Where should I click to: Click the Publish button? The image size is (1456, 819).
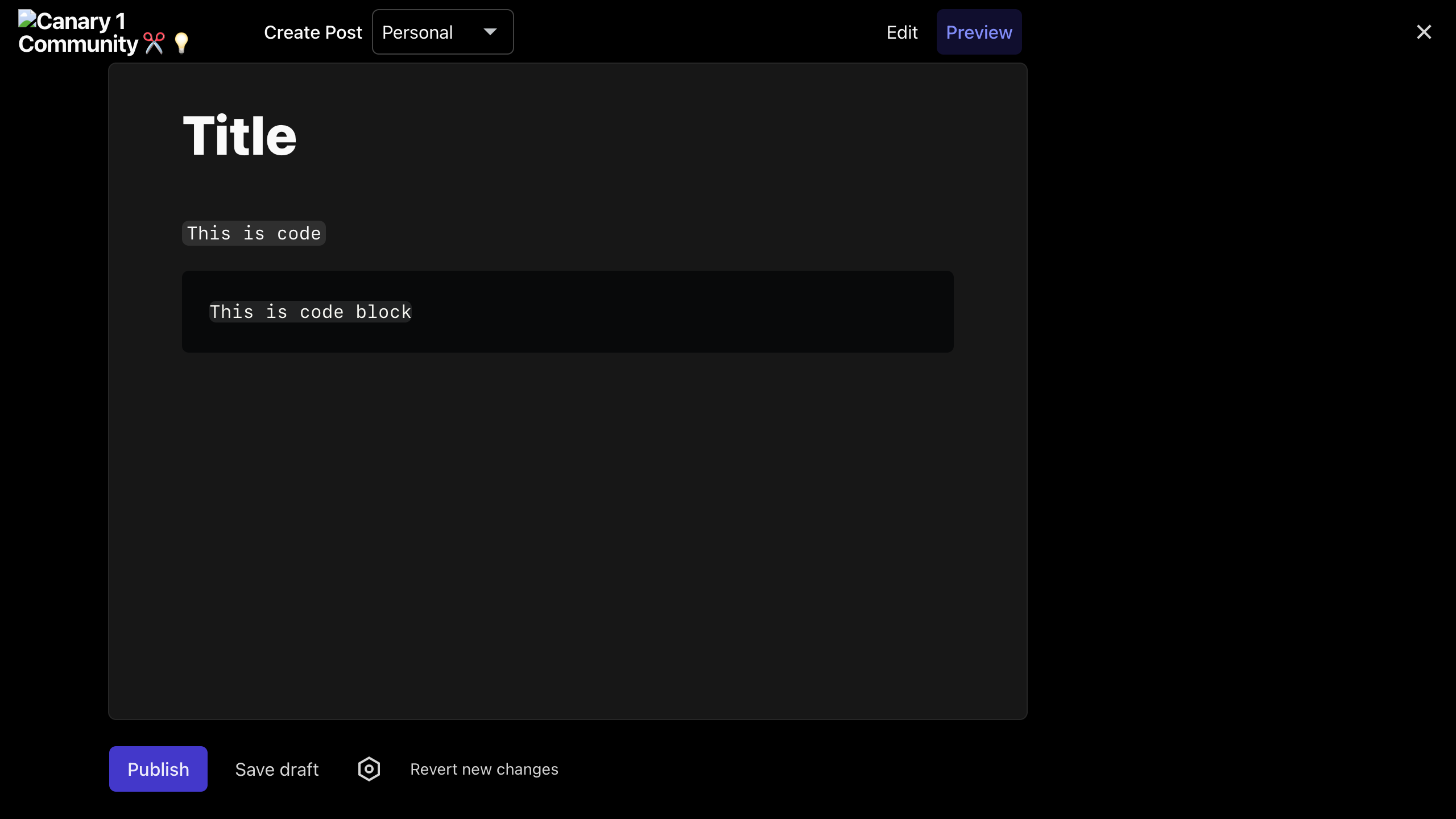(158, 769)
